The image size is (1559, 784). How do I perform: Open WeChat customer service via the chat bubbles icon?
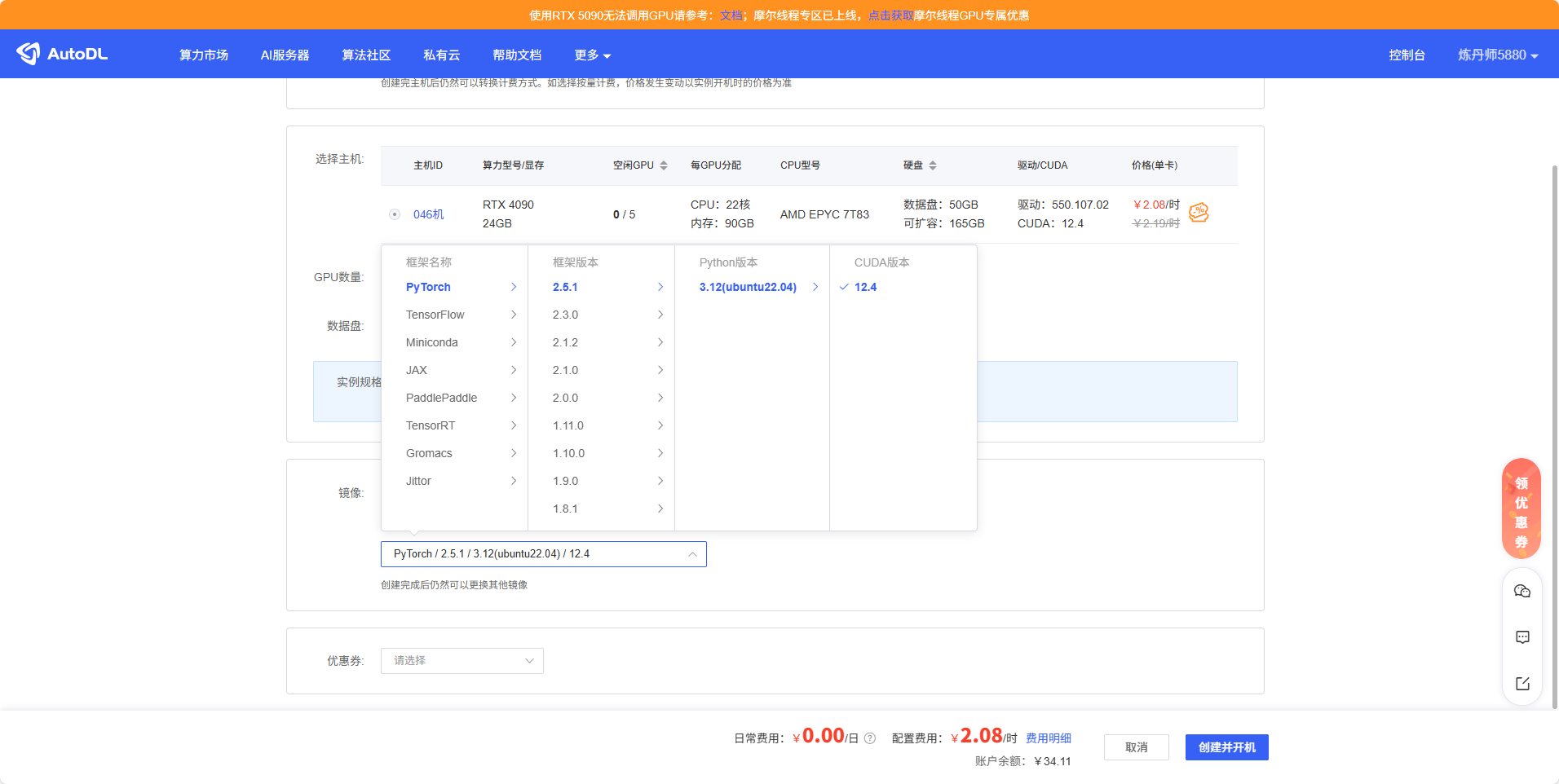click(1521, 591)
